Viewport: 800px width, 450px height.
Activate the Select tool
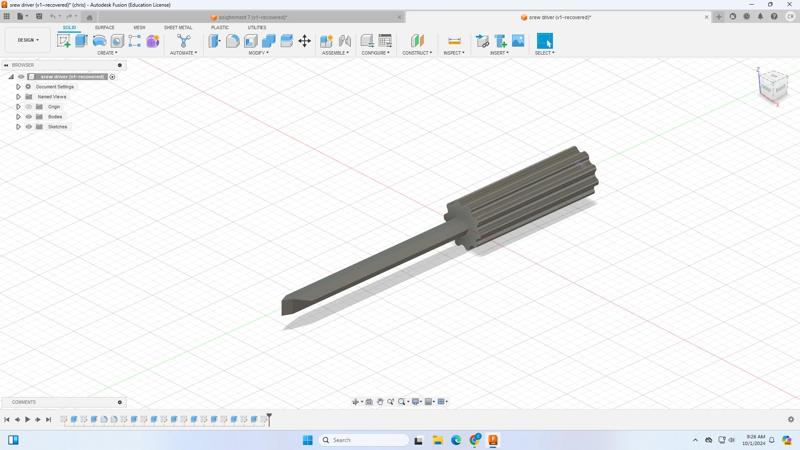544,41
